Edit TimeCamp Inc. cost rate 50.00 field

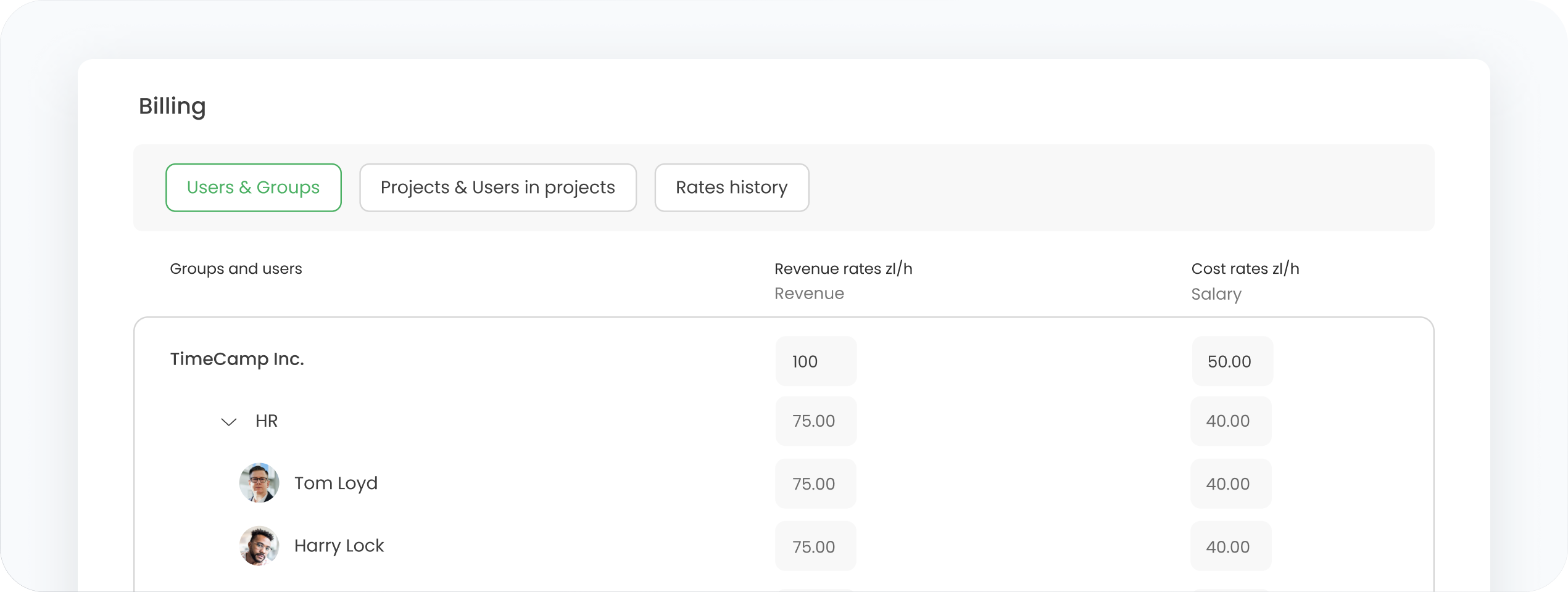coord(1232,361)
